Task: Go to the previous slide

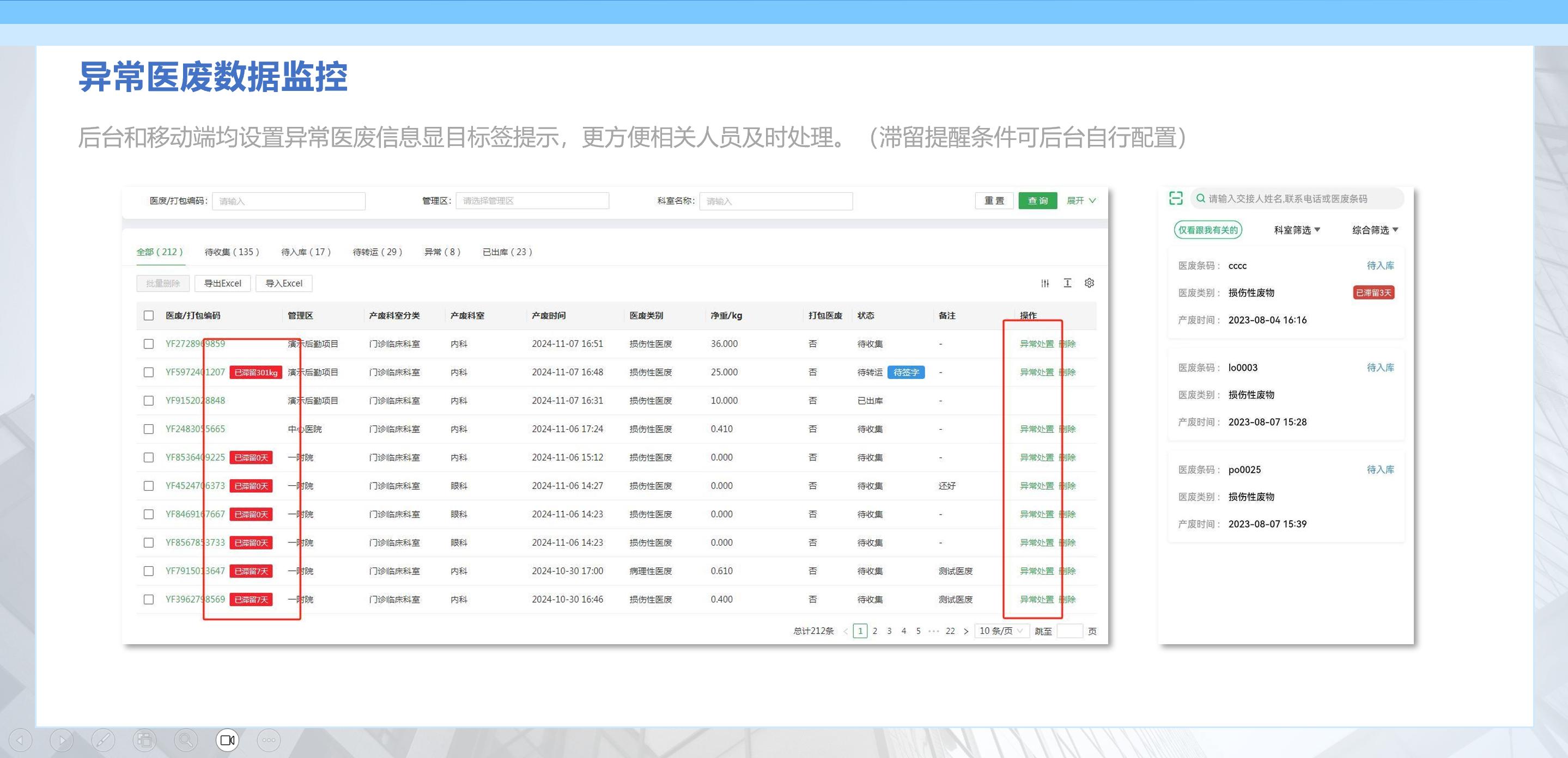Action: 20,739
